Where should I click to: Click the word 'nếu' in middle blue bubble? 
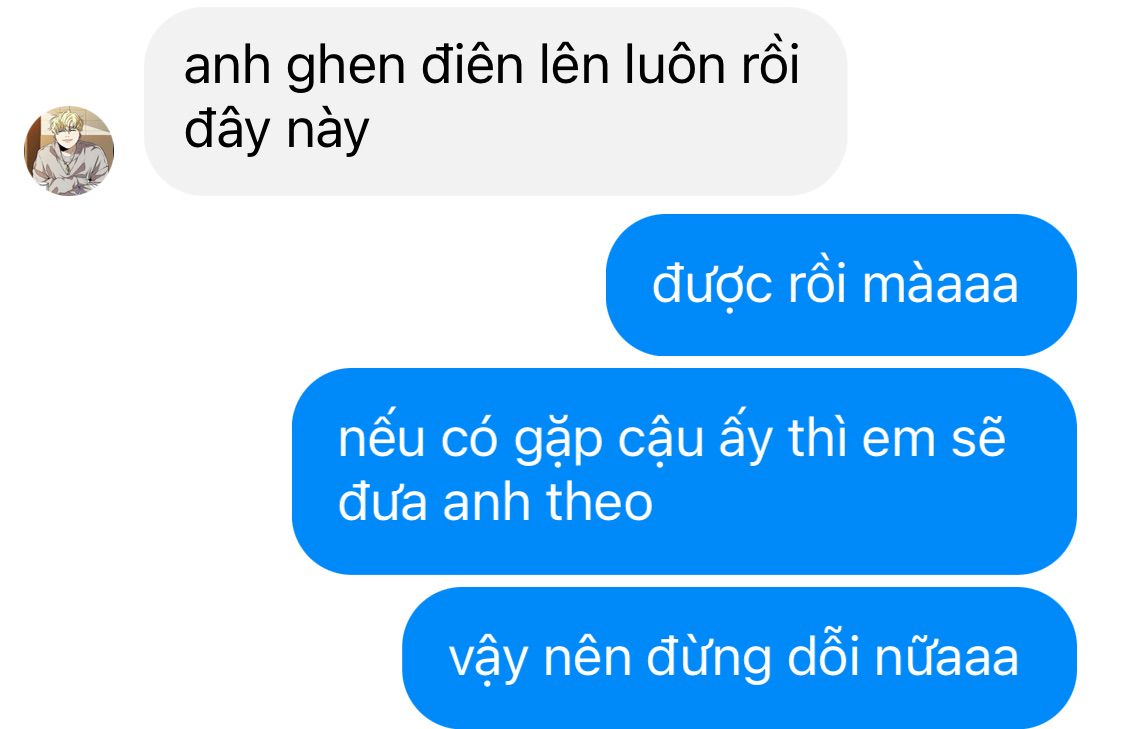[381, 437]
